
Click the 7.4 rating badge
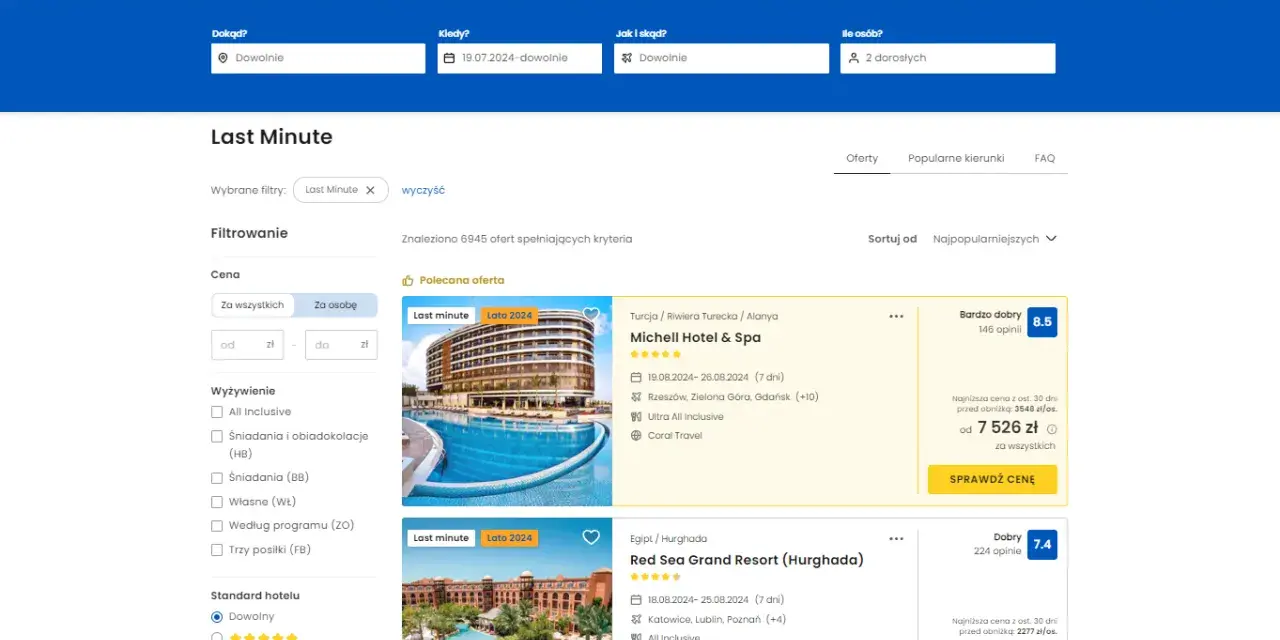point(1042,544)
